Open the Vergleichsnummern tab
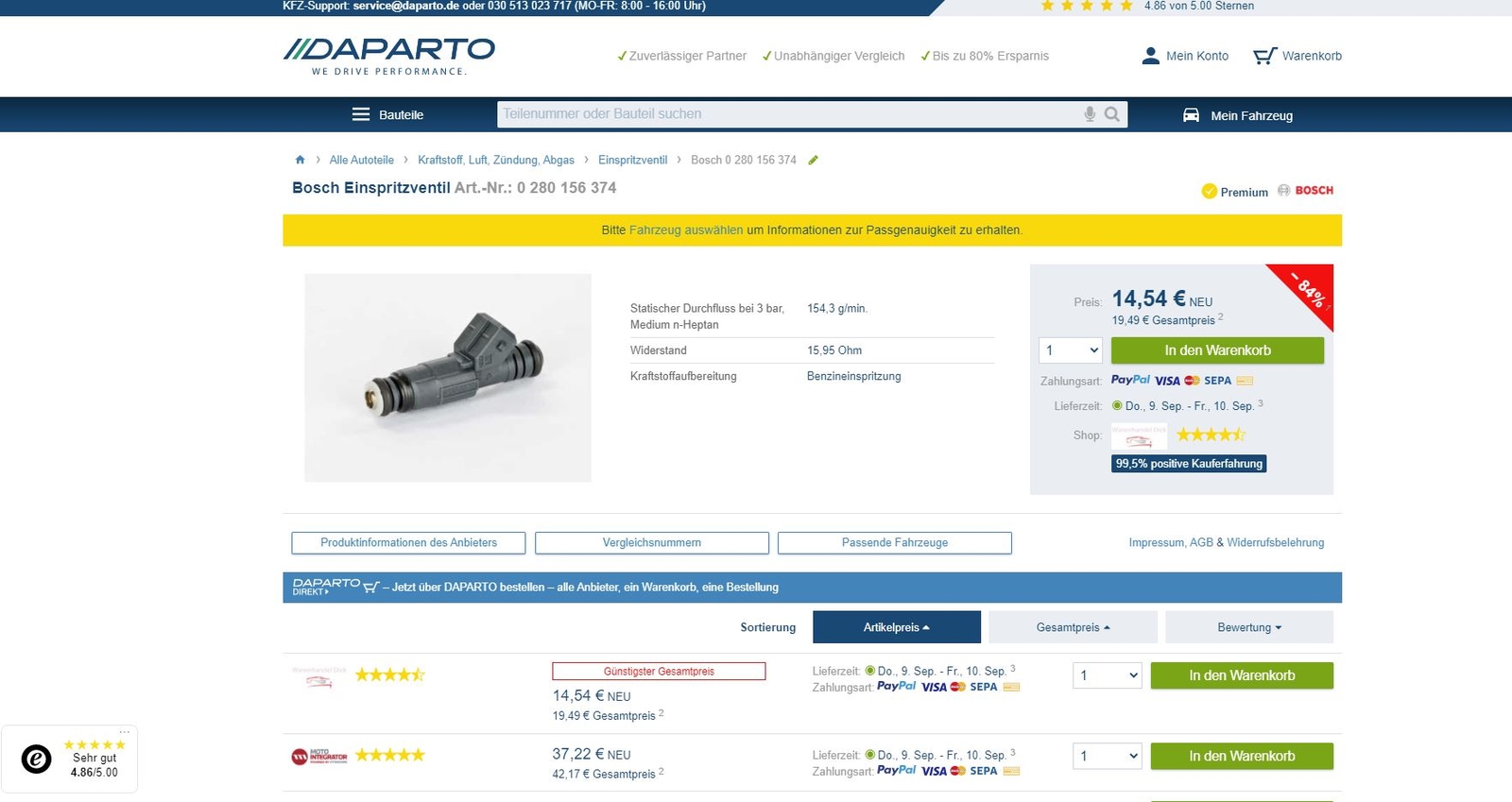1512x802 pixels. [x=651, y=543]
